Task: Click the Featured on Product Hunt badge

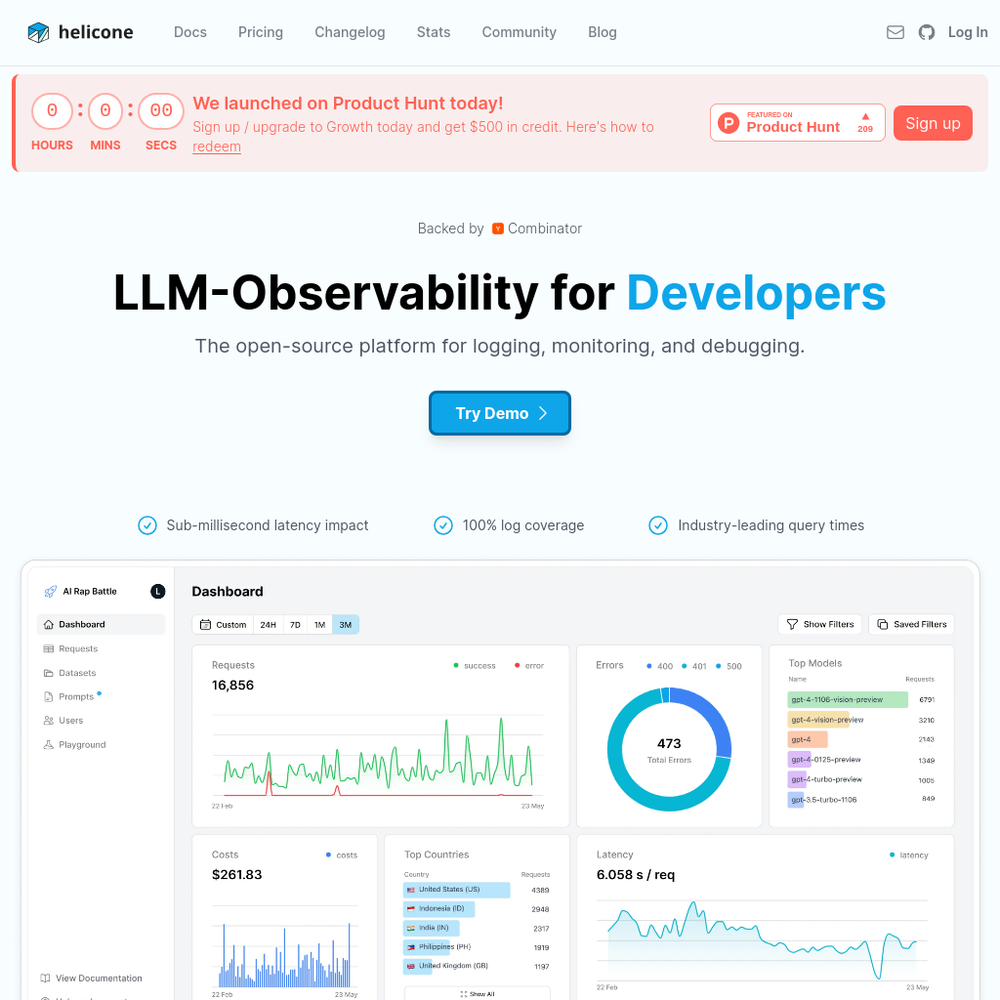Action: (x=797, y=122)
